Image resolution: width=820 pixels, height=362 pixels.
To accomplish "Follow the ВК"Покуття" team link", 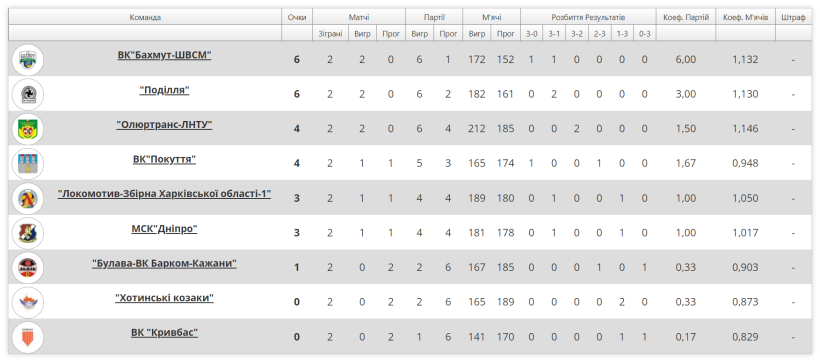I will coord(164,159).
